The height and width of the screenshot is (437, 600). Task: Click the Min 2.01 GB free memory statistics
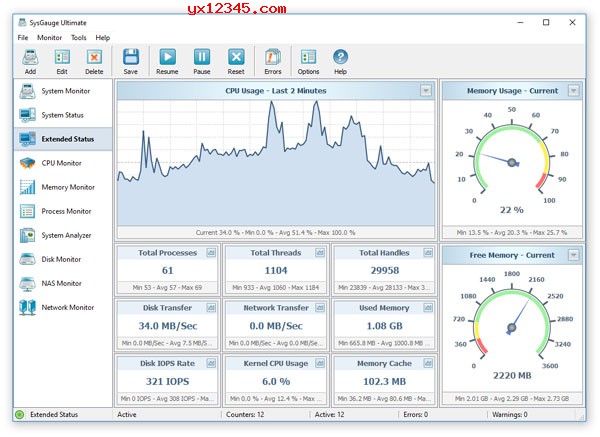tap(512, 398)
